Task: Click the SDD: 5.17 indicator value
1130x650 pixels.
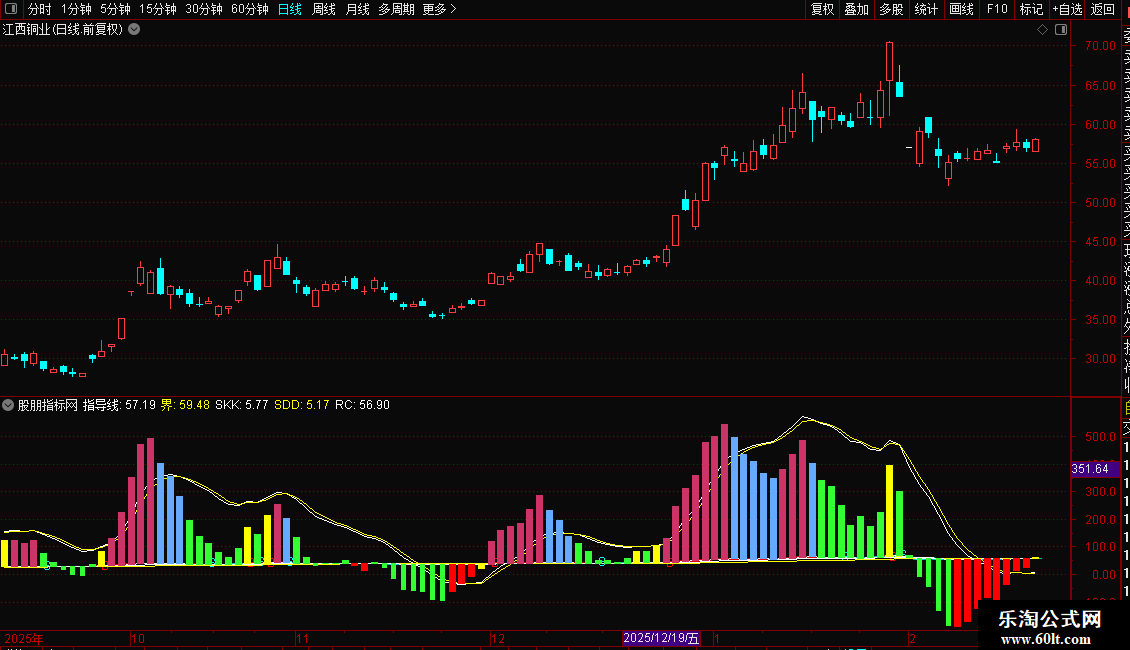Action: tap(301, 405)
